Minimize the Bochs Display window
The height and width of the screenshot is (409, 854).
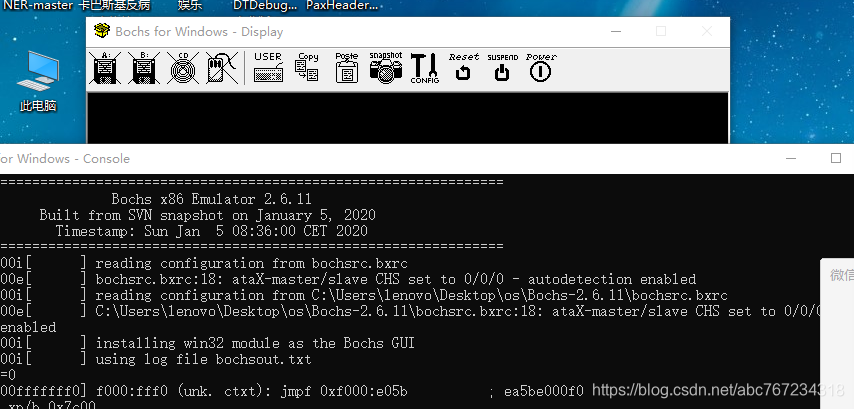point(616,32)
